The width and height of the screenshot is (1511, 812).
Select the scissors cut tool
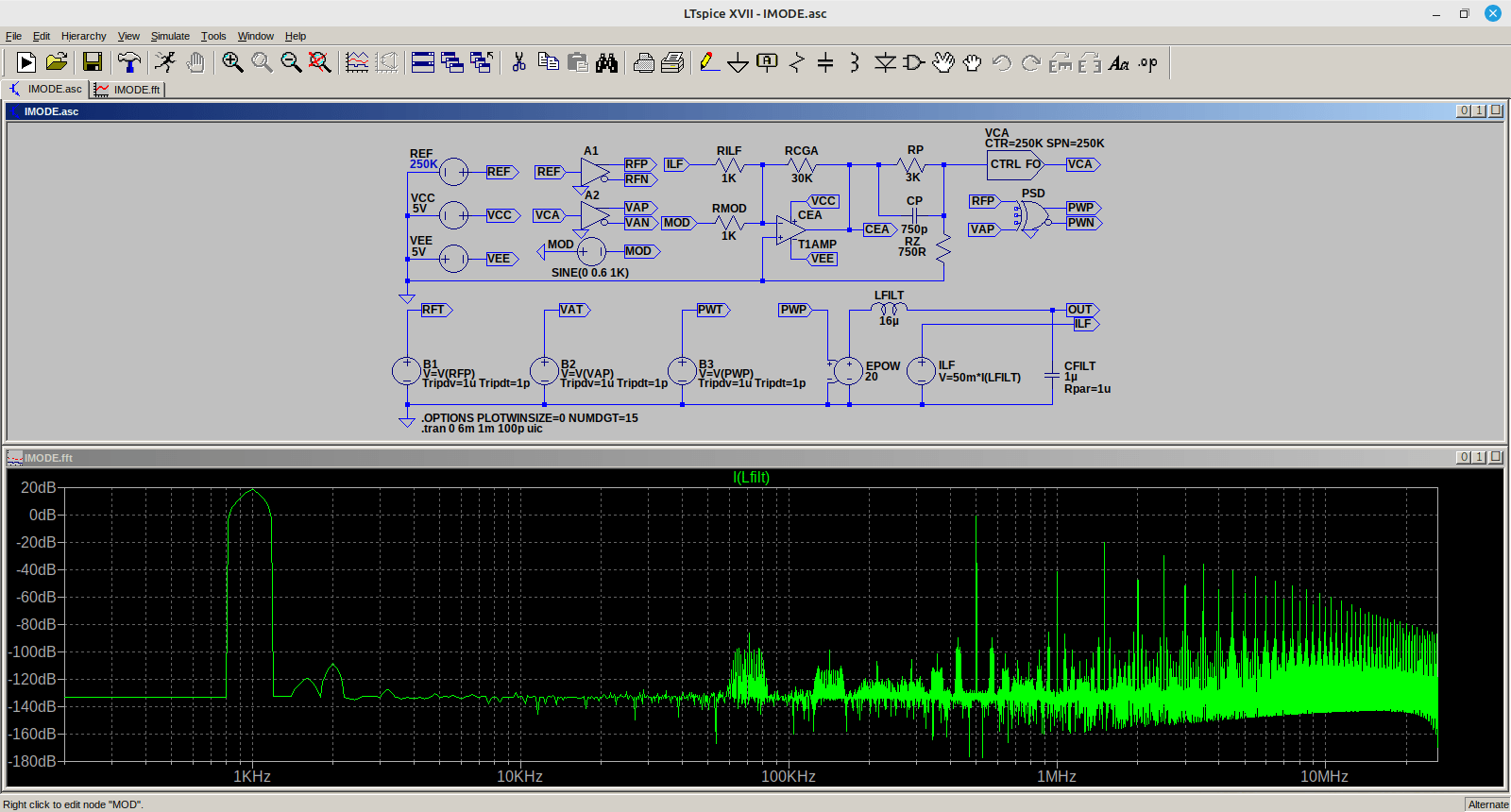(x=518, y=62)
